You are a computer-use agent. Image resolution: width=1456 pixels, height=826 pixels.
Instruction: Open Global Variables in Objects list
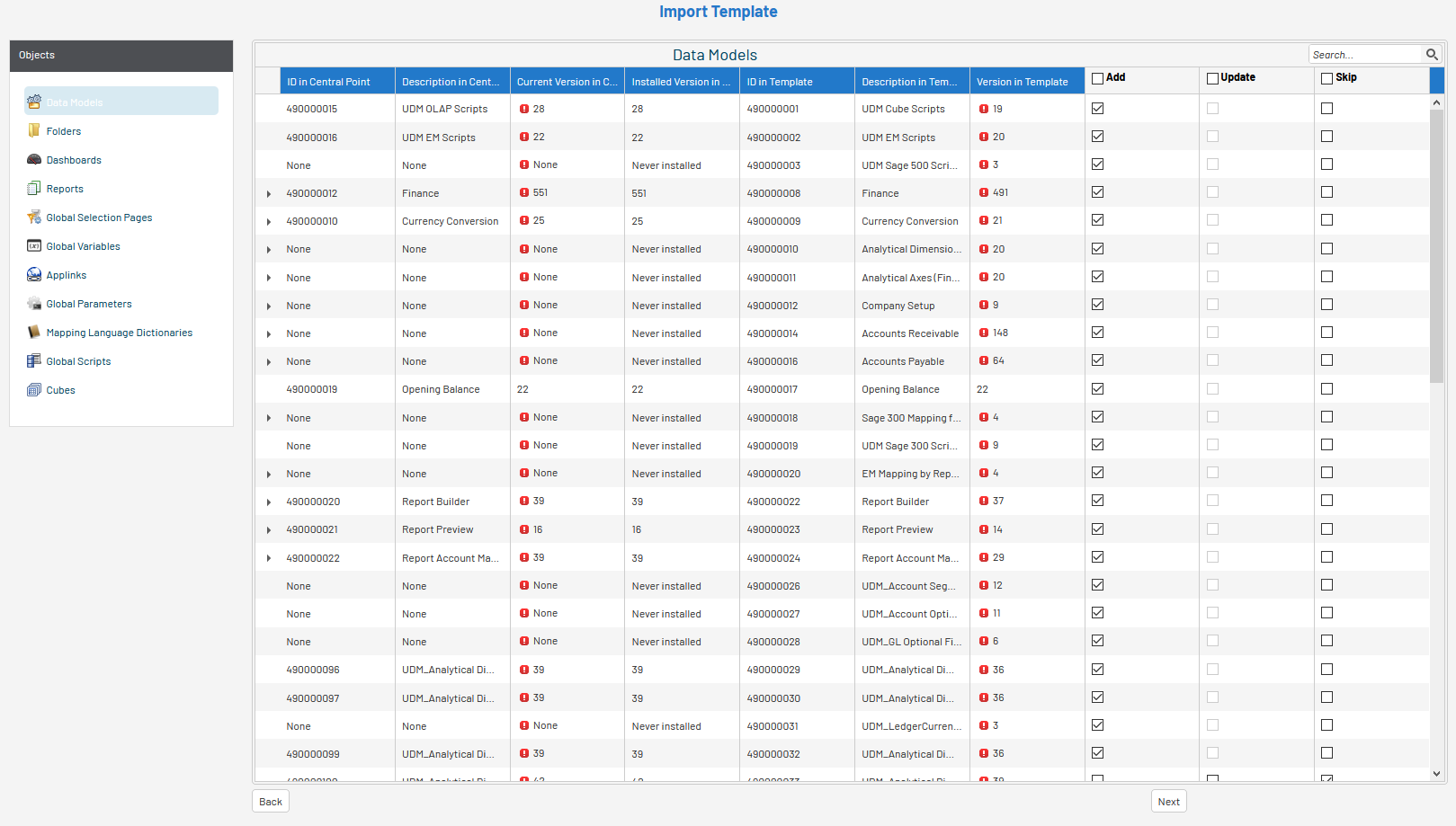83,246
